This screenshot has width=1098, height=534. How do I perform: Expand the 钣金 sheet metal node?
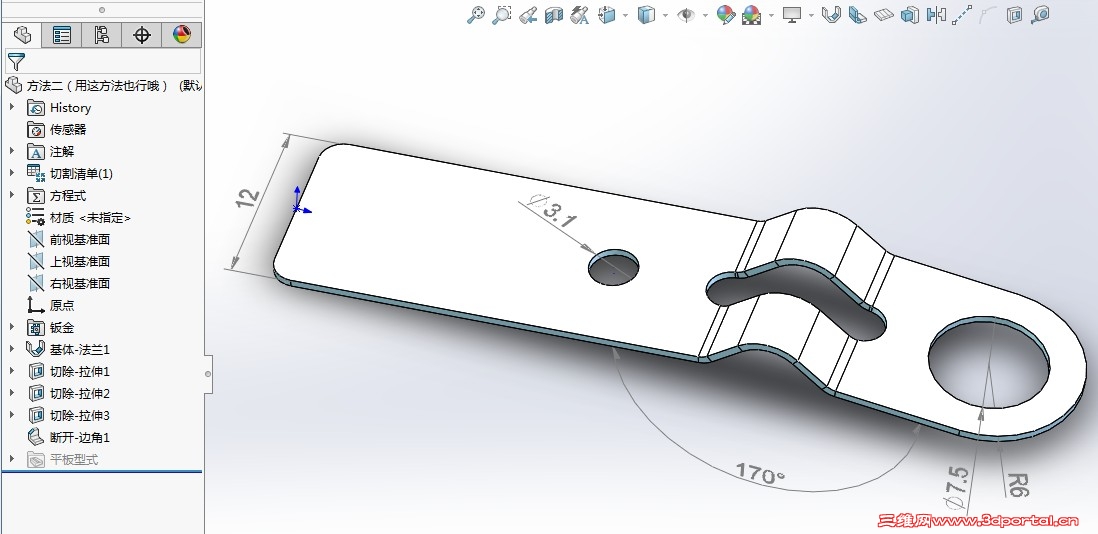(11, 326)
